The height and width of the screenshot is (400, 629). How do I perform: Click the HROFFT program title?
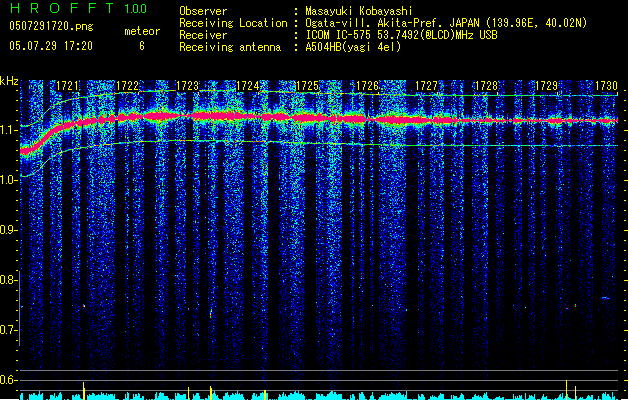pos(62,8)
